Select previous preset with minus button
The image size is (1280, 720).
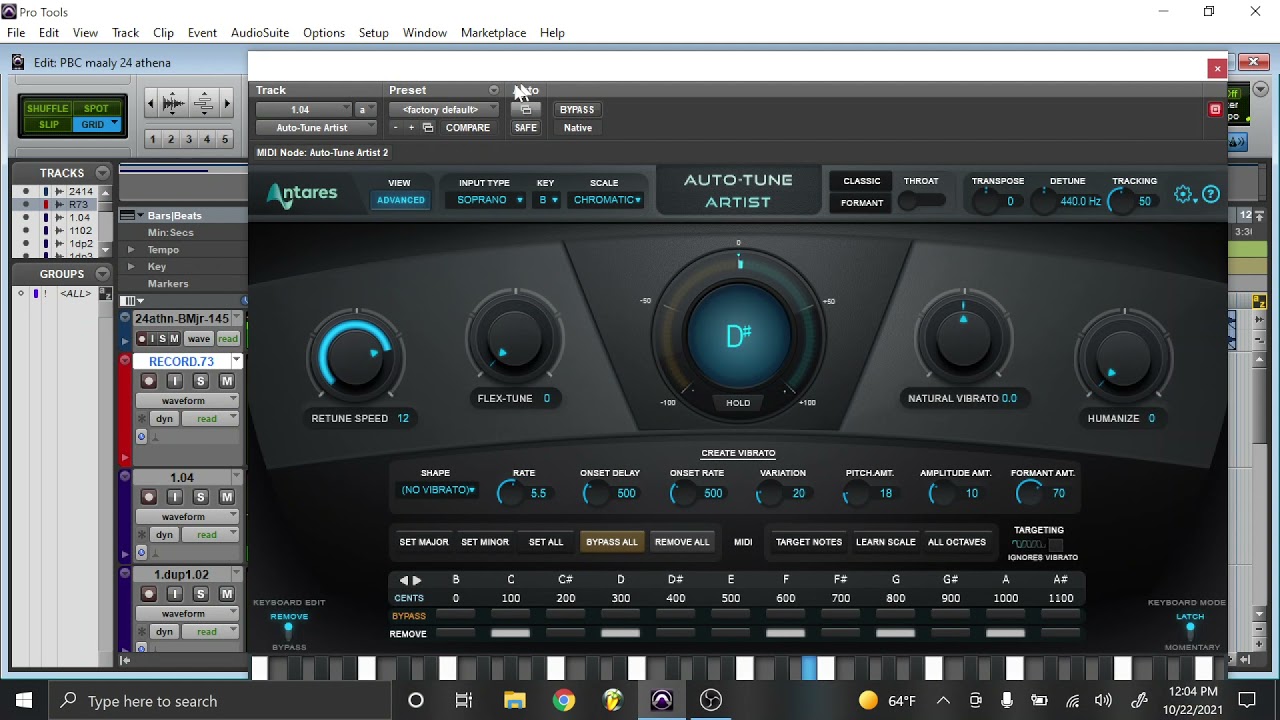tap(395, 128)
